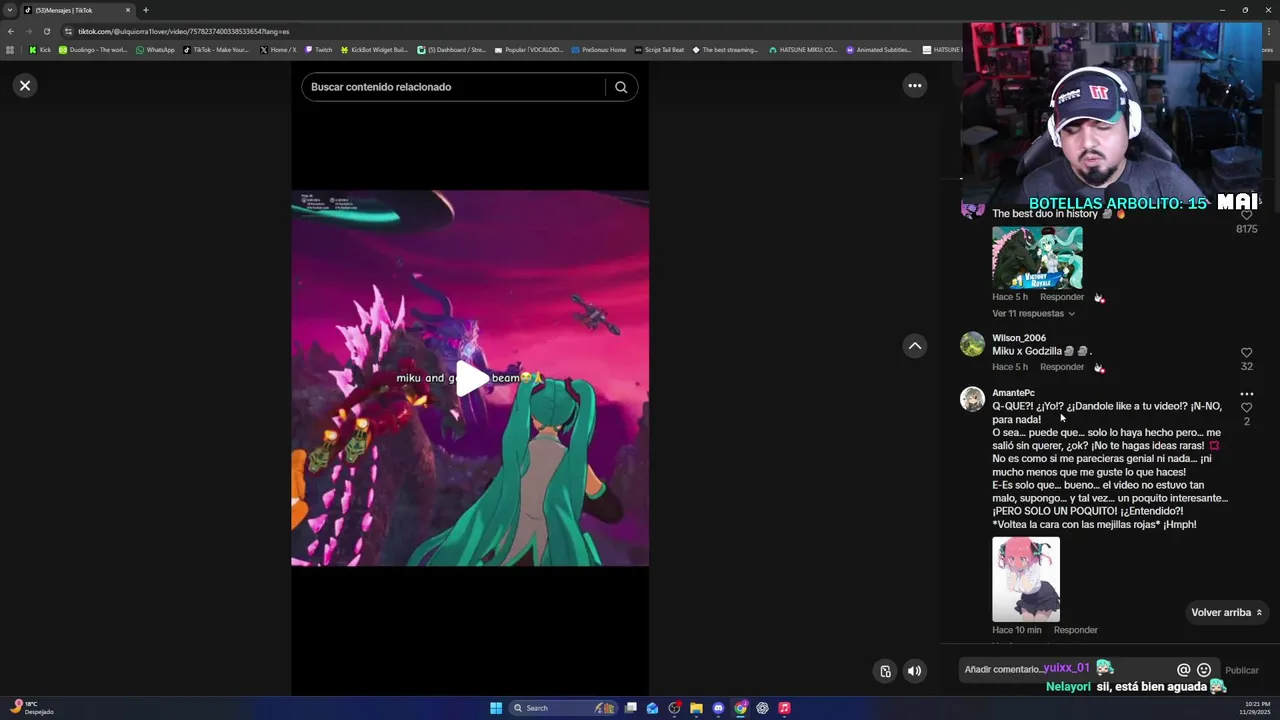This screenshot has height=720, width=1280.
Task: Open the Windows Start menu
Action: tap(496, 708)
